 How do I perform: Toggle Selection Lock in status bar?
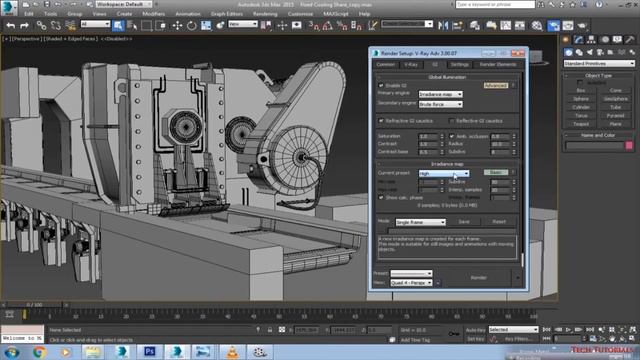coord(270,330)
